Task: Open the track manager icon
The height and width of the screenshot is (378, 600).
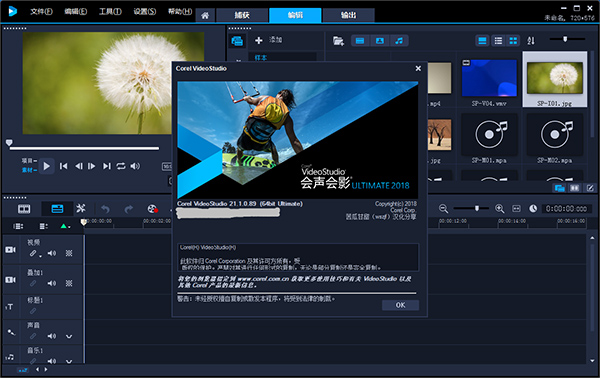Action: [x=43, y=226]
